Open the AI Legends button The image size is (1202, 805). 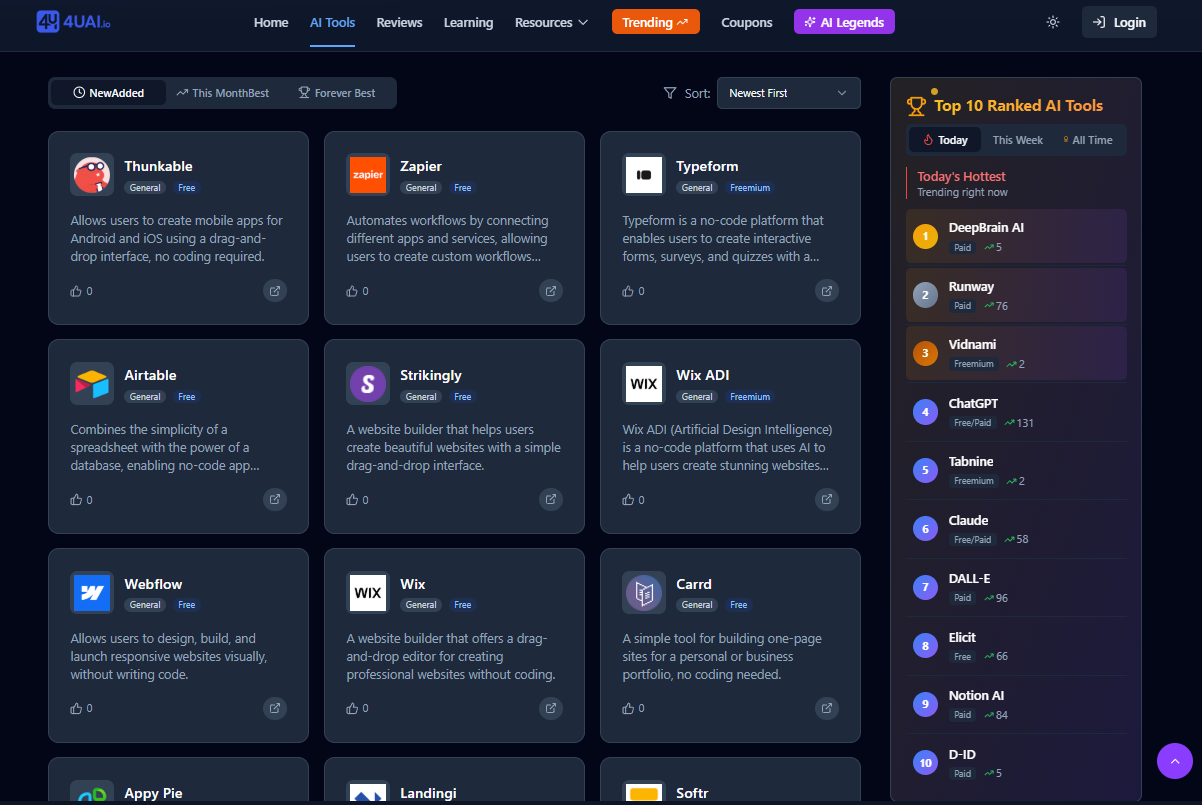(844, 22)
